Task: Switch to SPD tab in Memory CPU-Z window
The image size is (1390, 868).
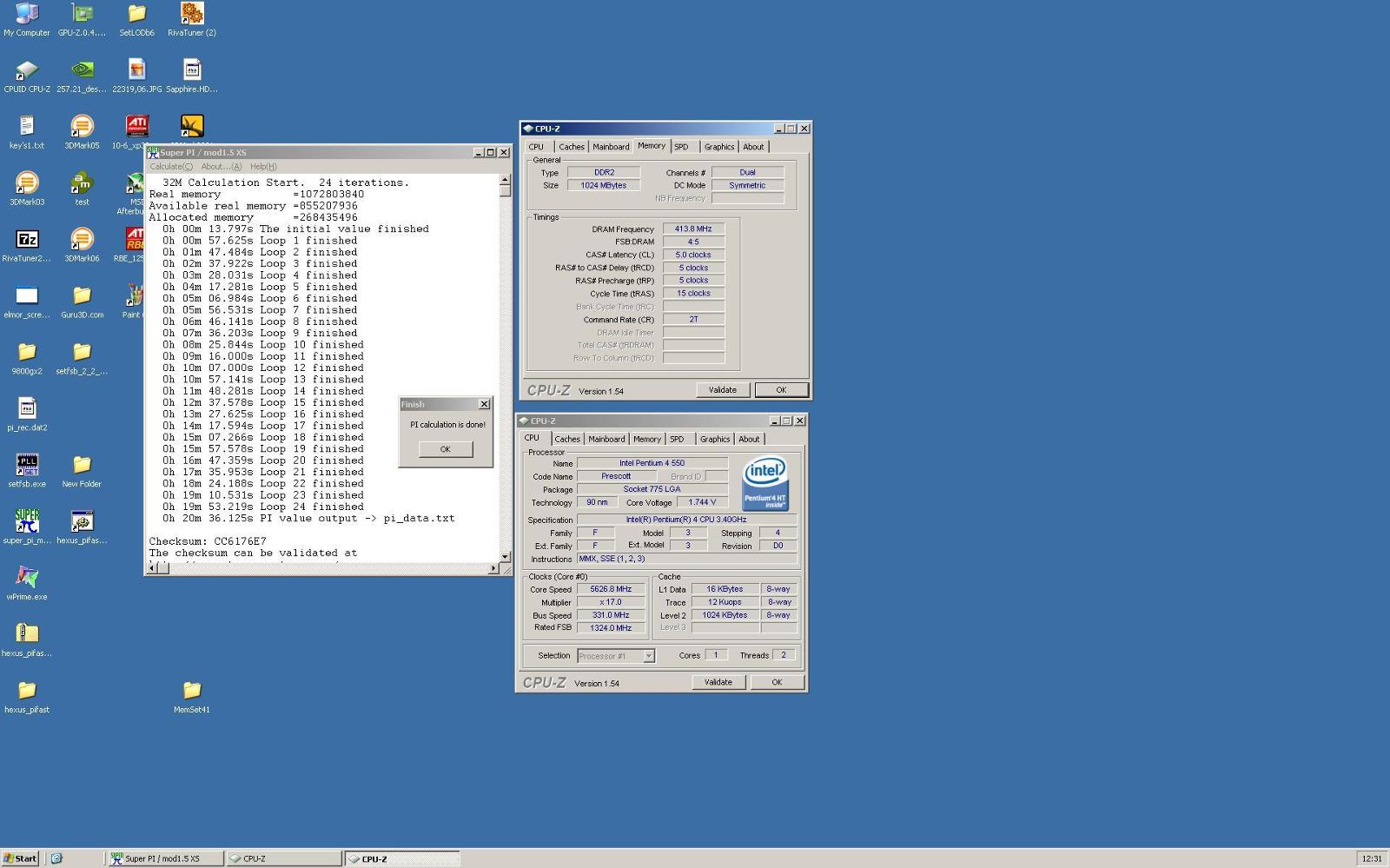Action: (x=681, y=147)
